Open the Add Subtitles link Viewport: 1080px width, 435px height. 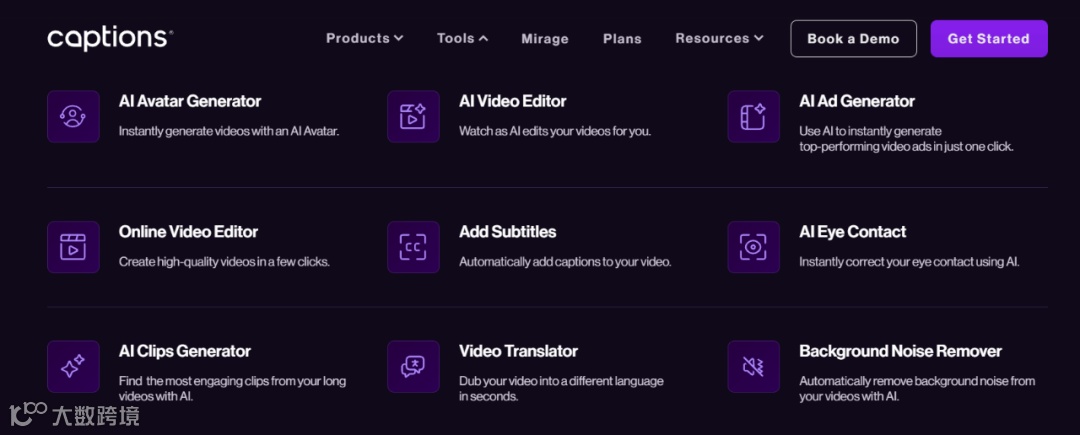pos(508,232)
